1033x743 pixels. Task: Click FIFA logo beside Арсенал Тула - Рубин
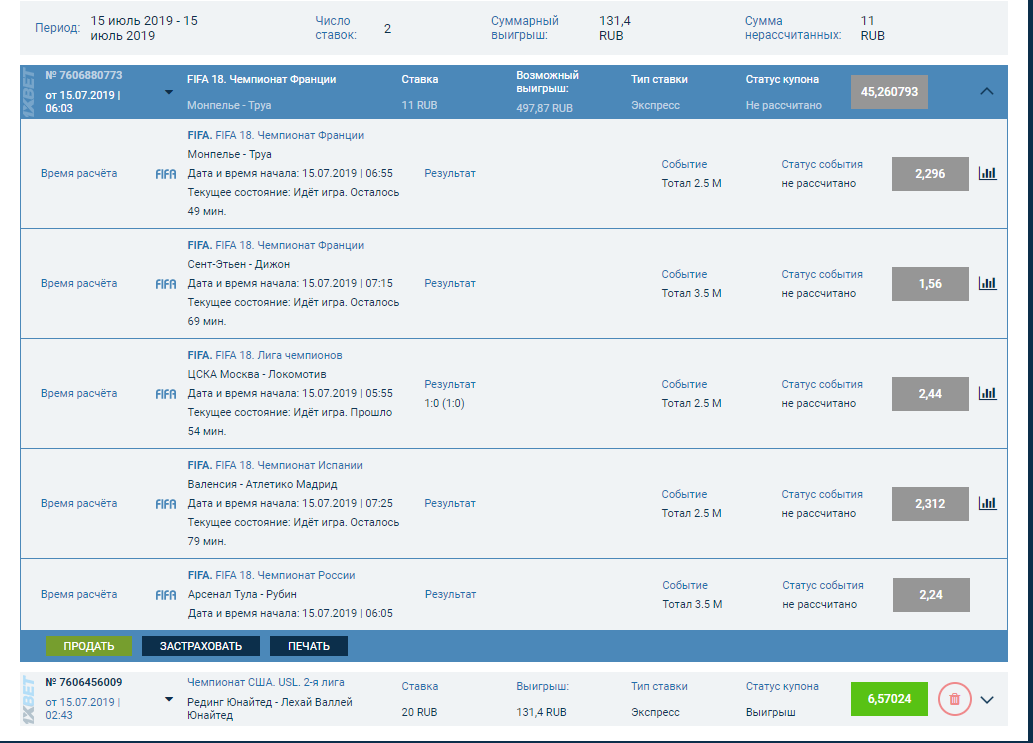pos(166,595)
